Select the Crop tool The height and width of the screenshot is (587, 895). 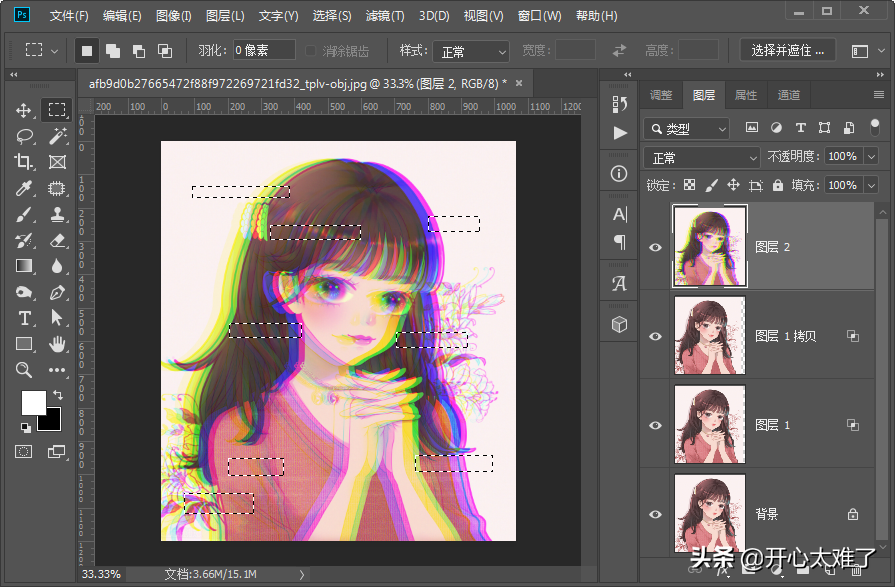[x=25, y=162]
